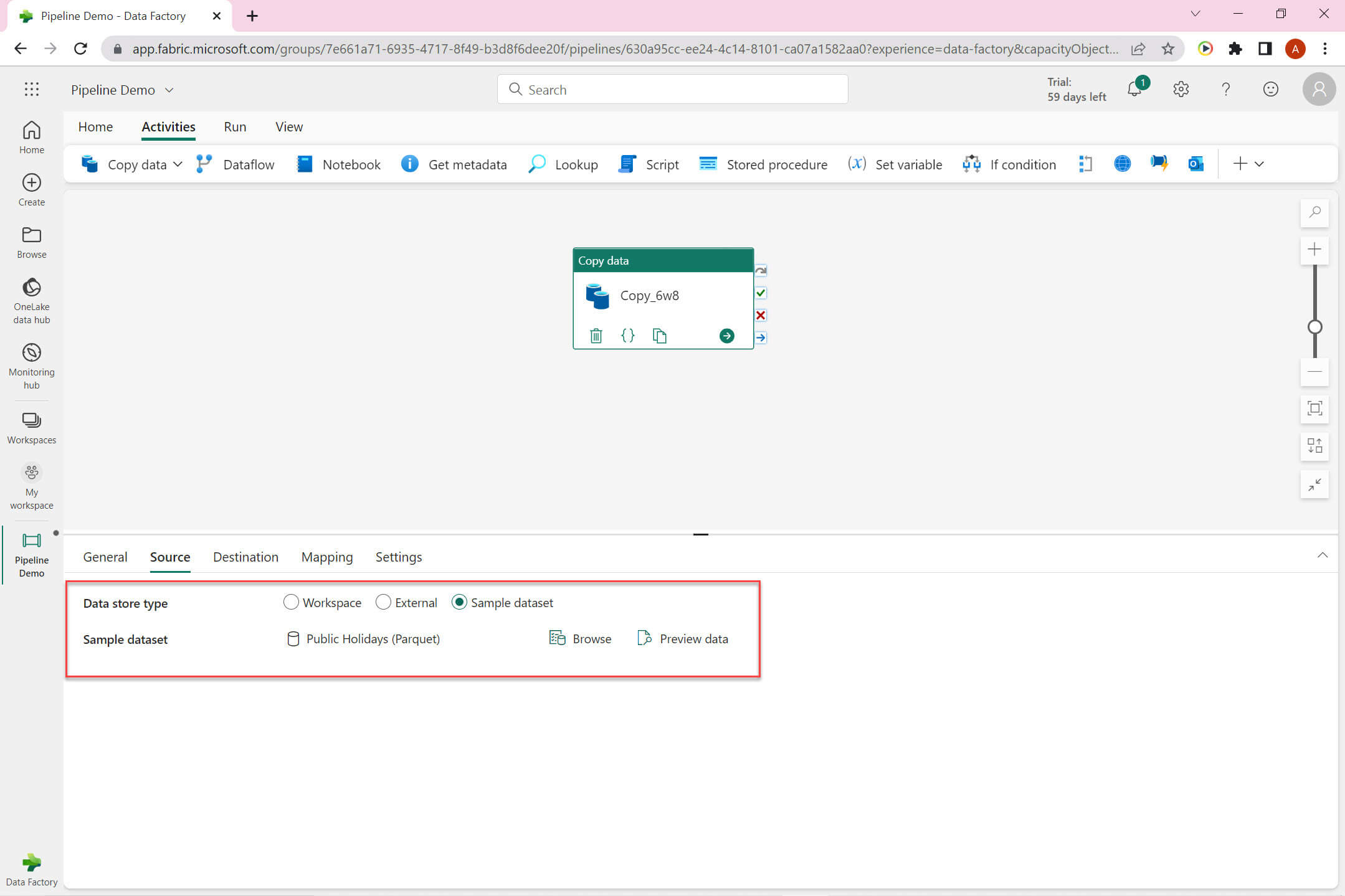
Task: Add a Lookup activity
Action: pos(563,164)
